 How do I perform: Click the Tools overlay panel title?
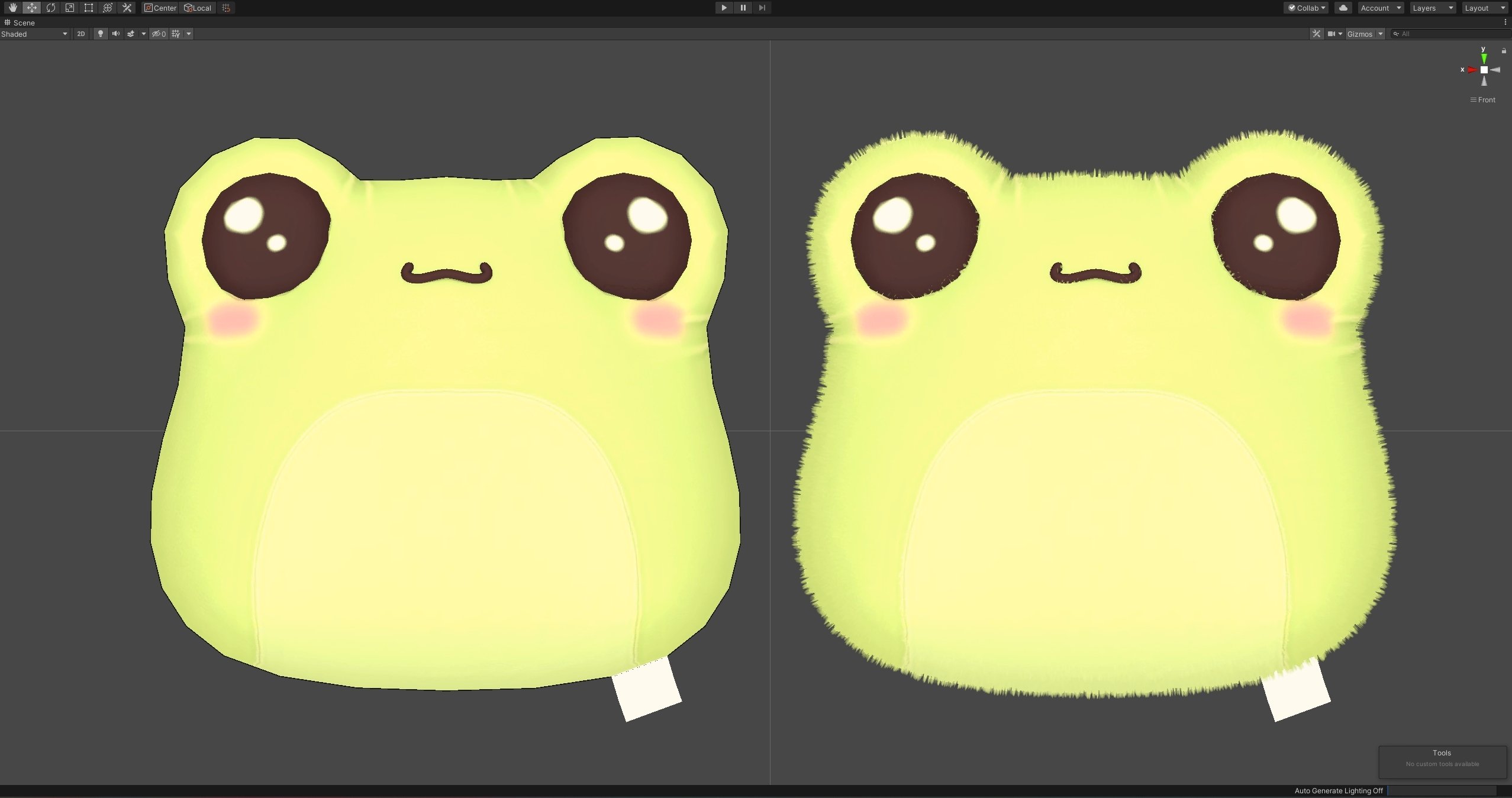1442,753
